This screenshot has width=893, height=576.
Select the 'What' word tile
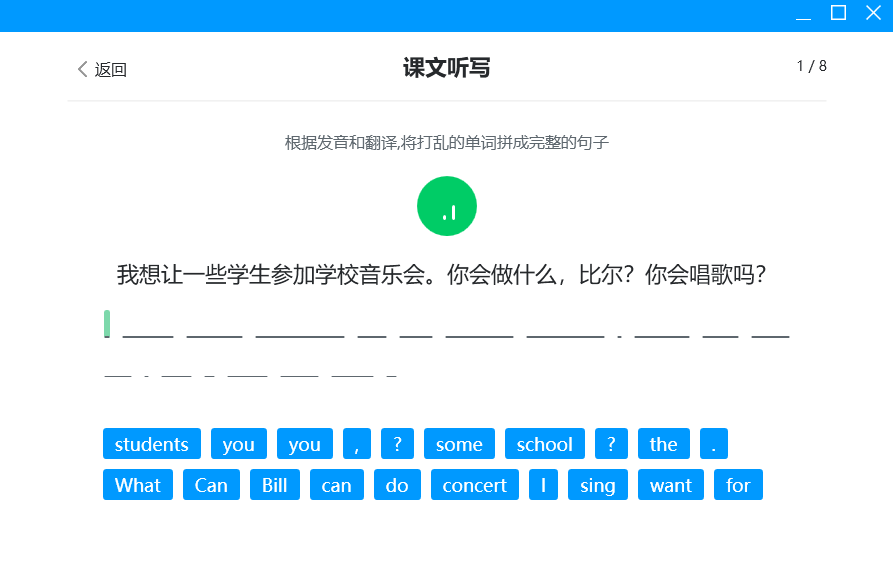point(138,485)
